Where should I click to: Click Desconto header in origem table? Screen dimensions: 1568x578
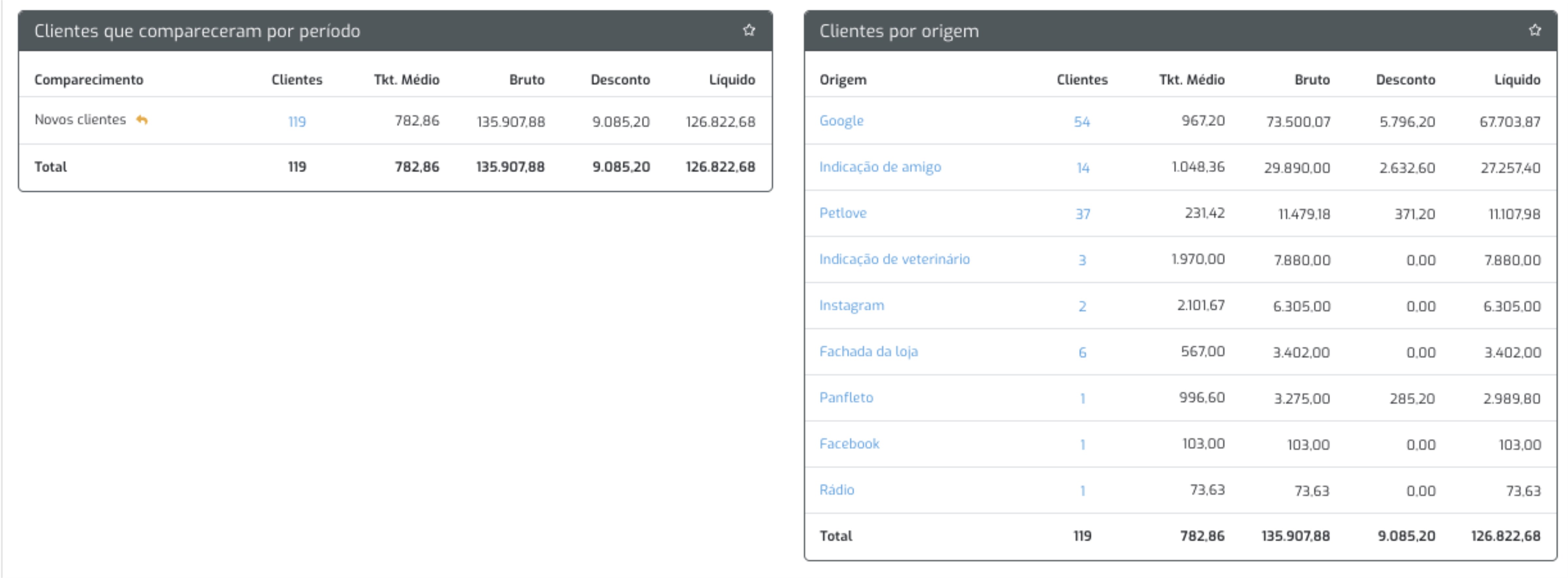point(1405,80)
